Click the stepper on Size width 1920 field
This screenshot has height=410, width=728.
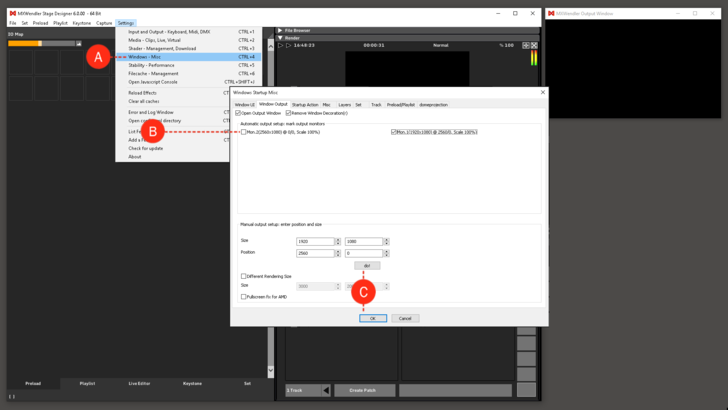[338, 241]
